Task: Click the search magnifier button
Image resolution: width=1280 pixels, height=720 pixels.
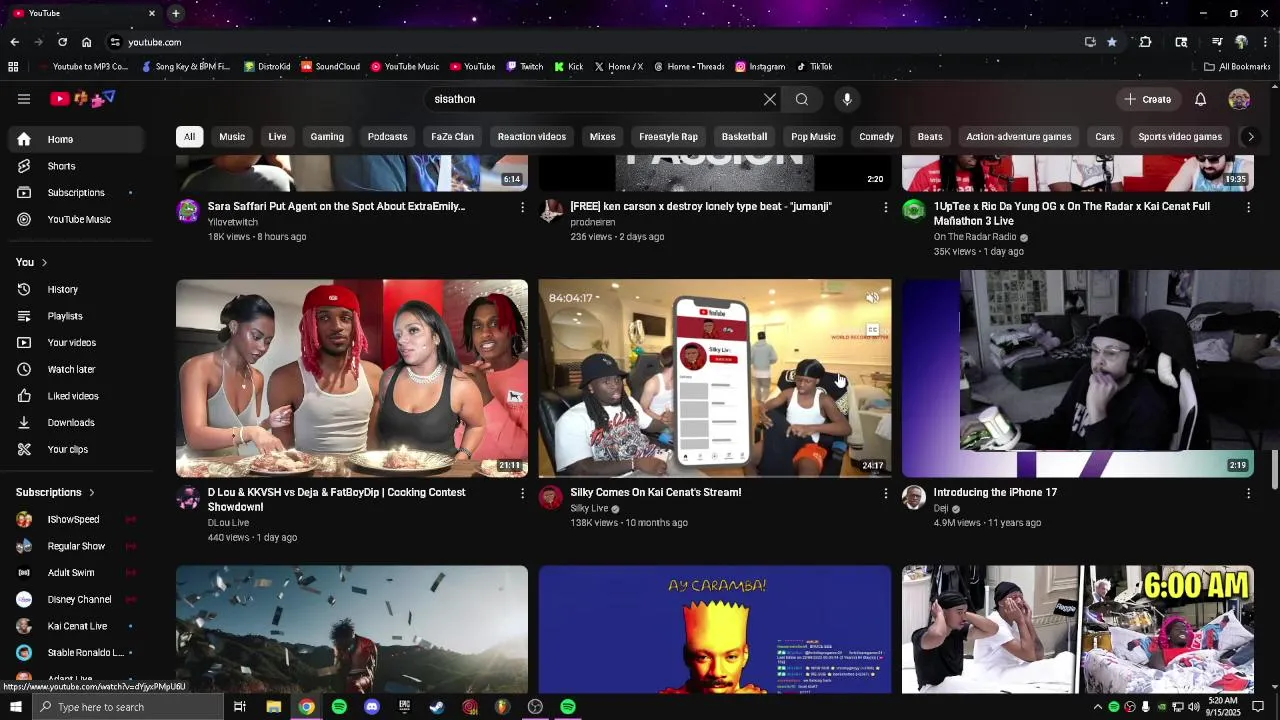Action: 802,99
